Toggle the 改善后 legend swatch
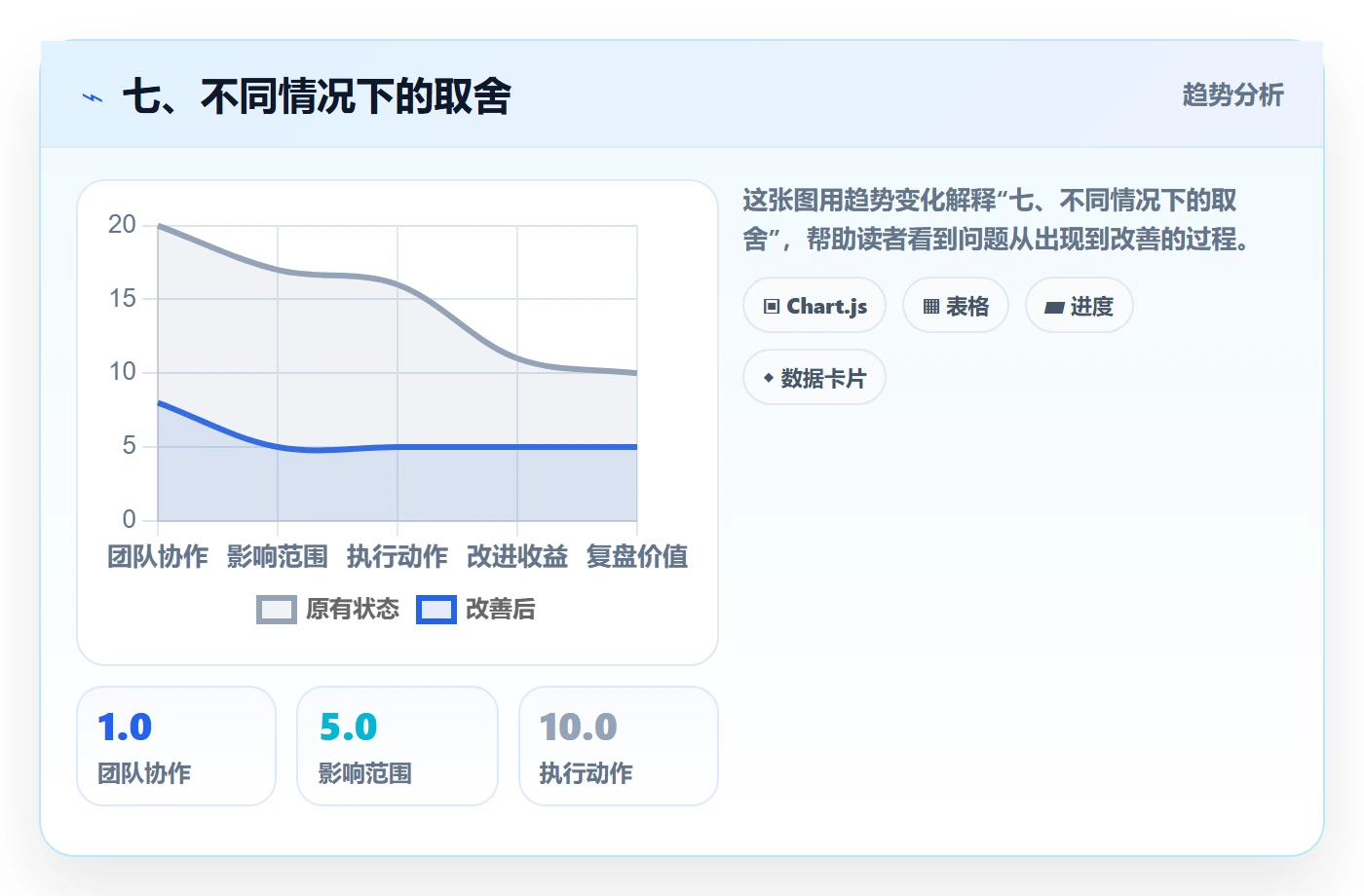The width and height of the screenshot is (1364, 896). [436, 610]
